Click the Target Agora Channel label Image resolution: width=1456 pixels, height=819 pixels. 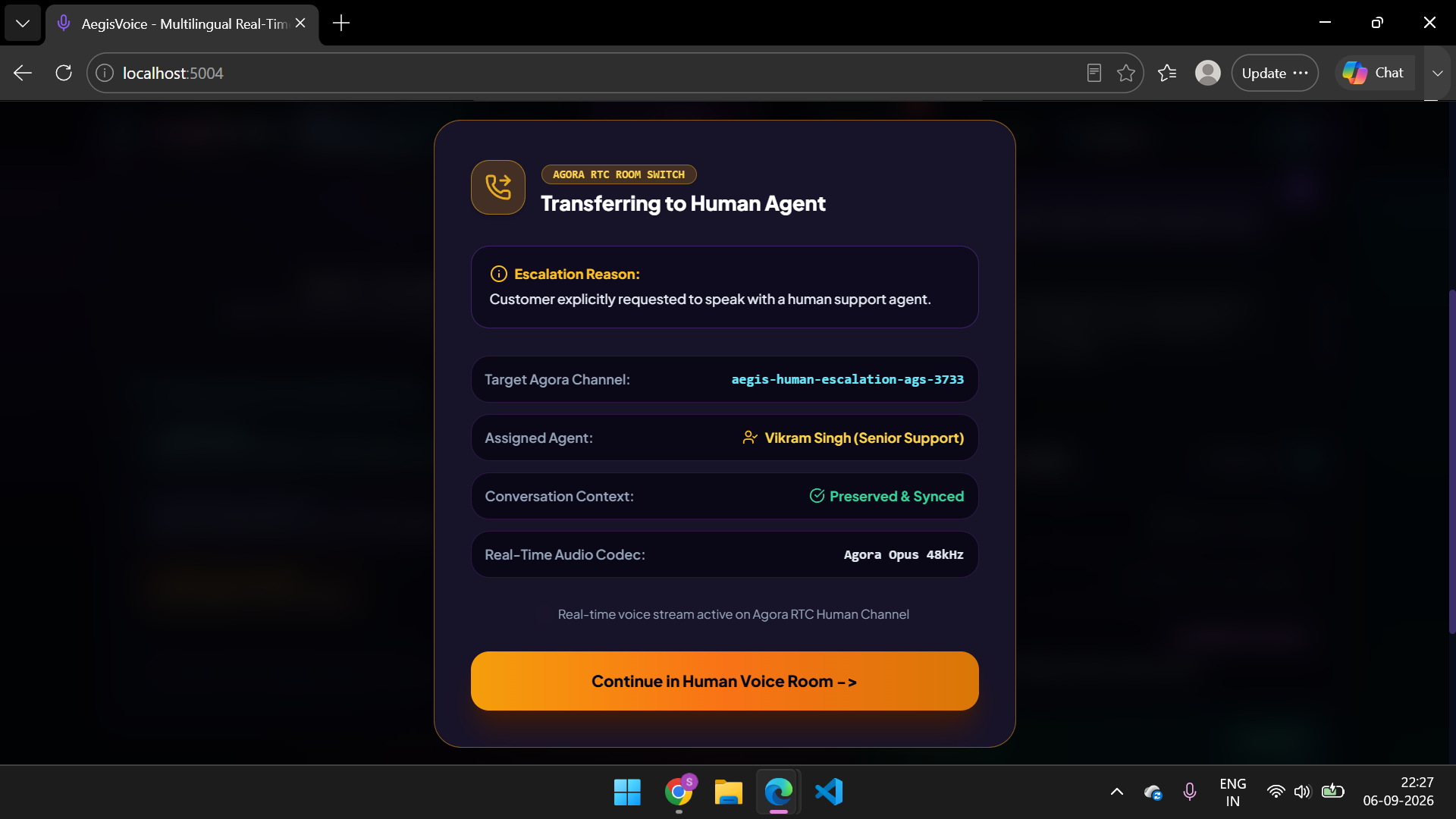click(x=557, y=379)
